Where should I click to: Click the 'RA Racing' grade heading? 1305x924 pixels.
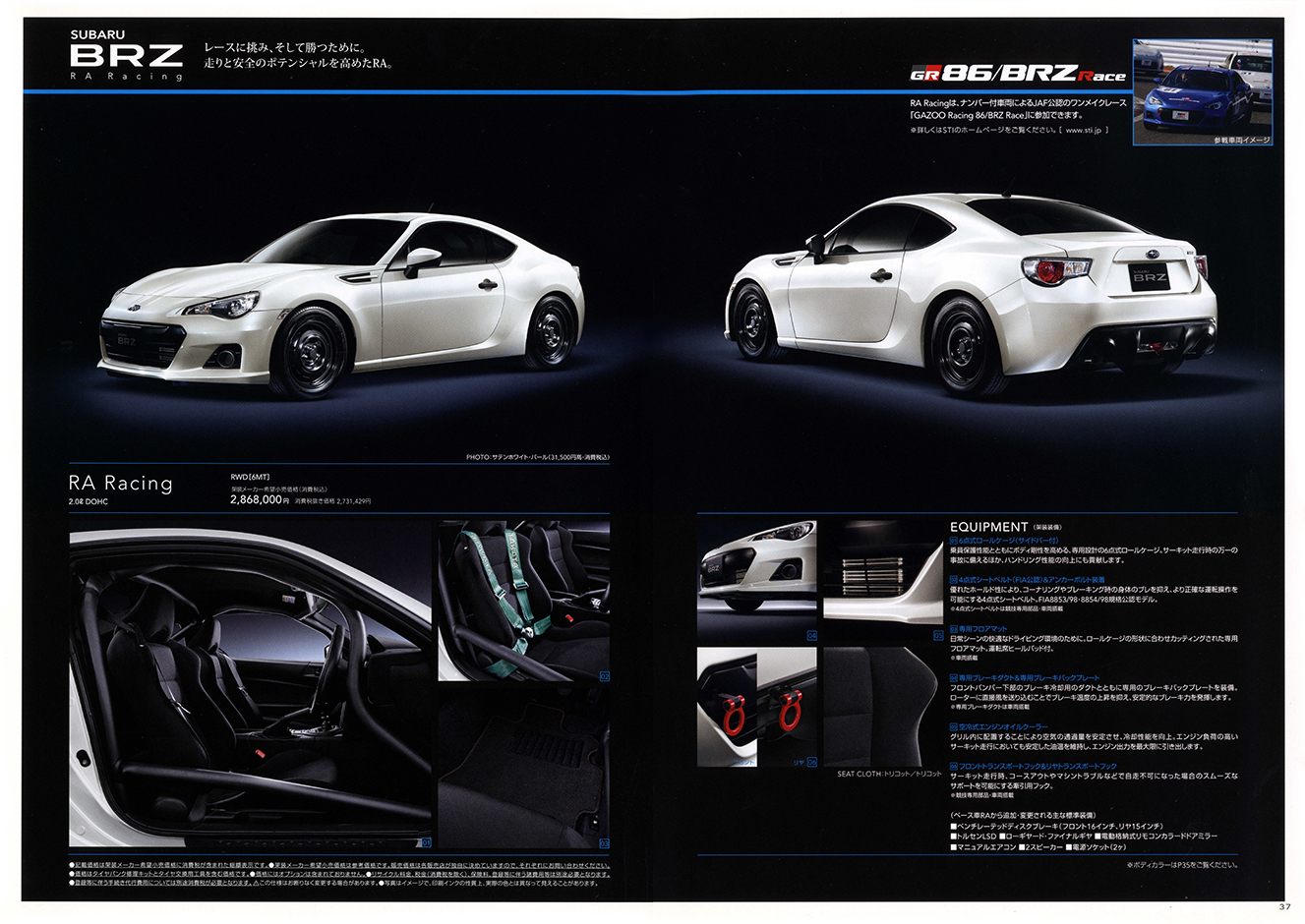tap(120, 483)
